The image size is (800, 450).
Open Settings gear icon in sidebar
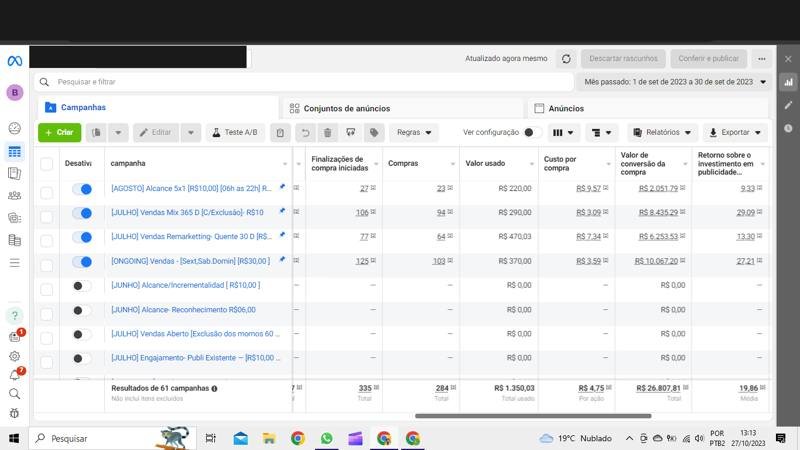point(15,356)
